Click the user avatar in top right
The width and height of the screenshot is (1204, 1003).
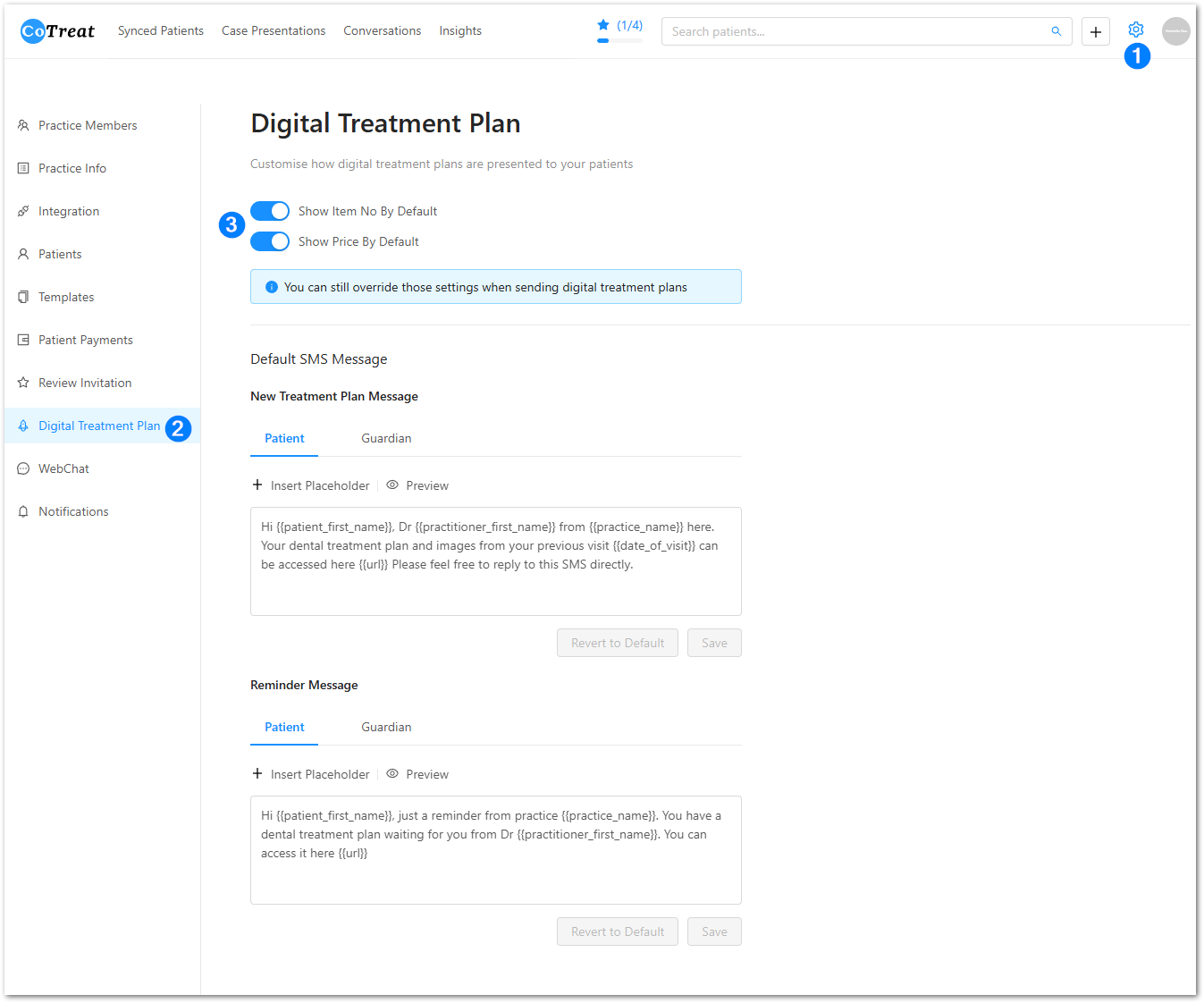[x=1175, y=31]
